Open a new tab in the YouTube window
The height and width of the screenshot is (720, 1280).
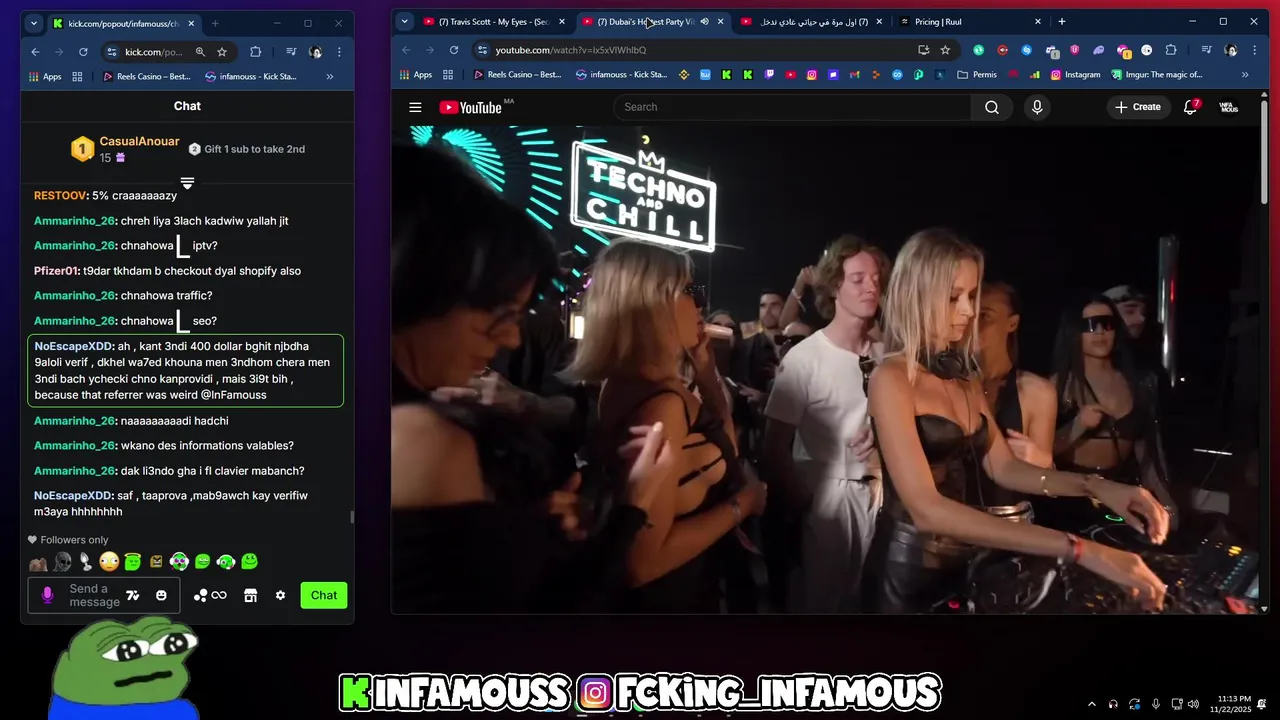point(1062,21)
